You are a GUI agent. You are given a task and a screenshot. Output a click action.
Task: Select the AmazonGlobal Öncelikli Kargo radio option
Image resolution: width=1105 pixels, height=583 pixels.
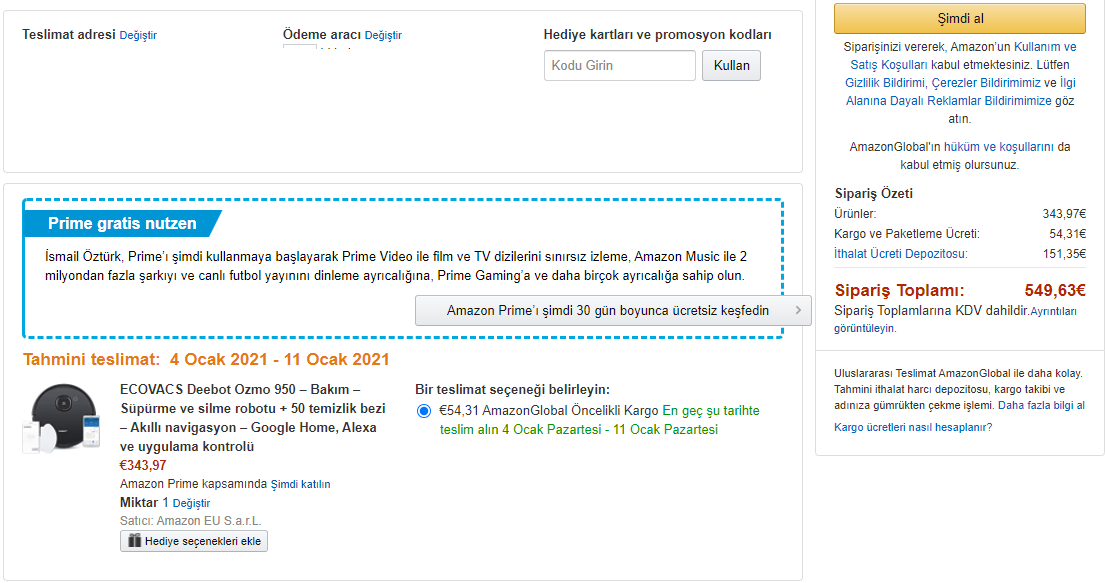pyautogui.click(x=424, y=411)
